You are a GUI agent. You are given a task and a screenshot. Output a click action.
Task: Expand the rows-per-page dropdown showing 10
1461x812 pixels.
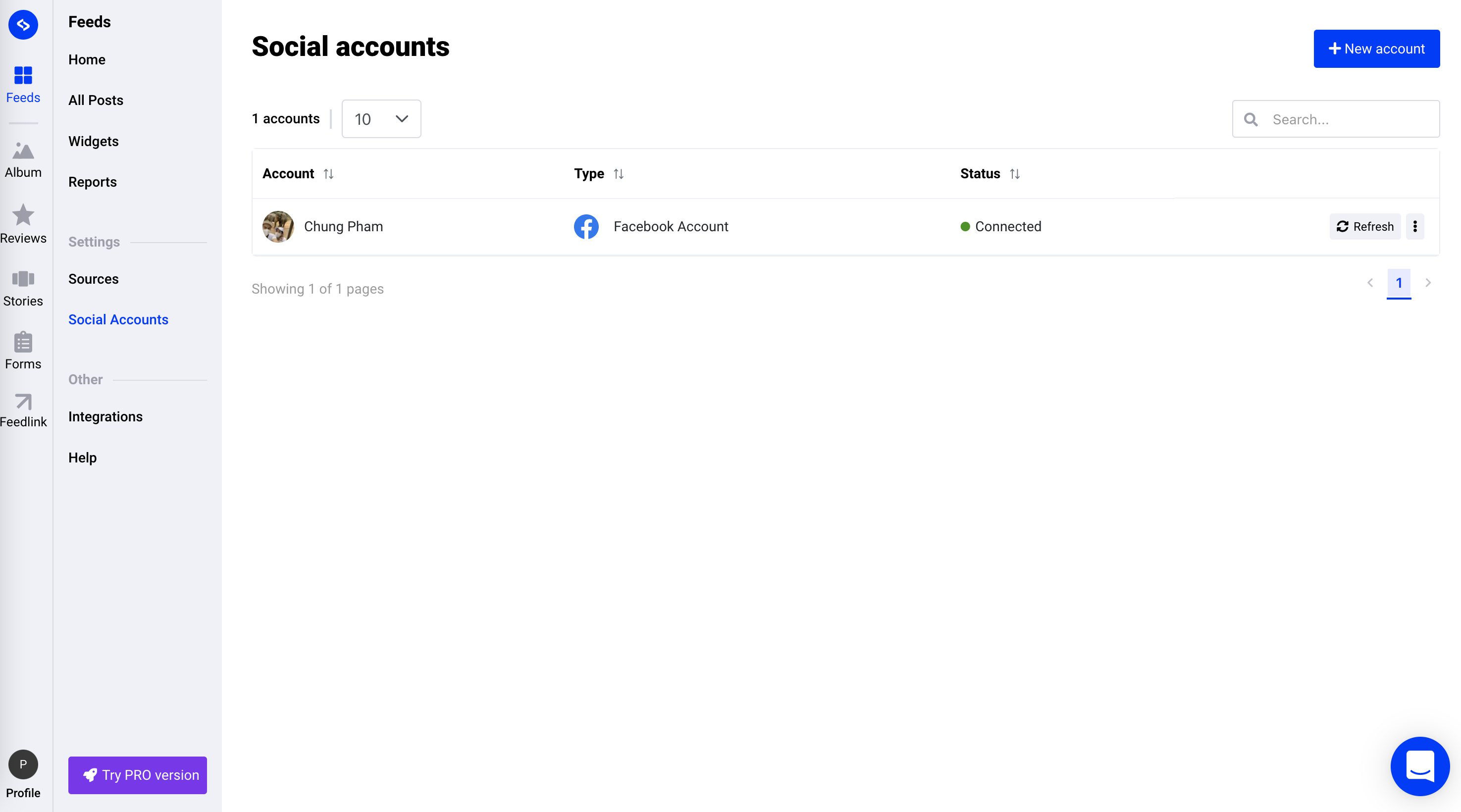[381, 118]
